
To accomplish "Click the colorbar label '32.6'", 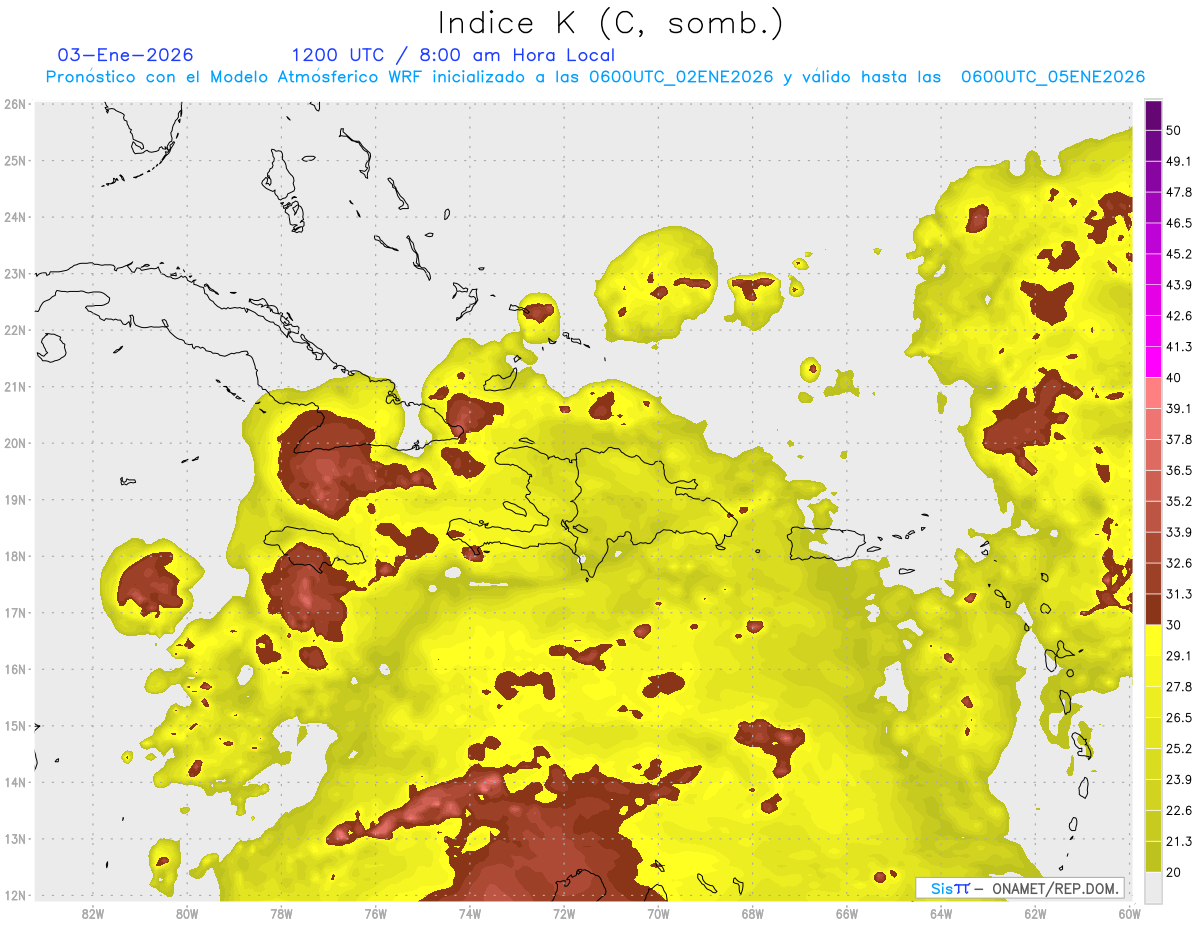I will tap(1178, 563).
